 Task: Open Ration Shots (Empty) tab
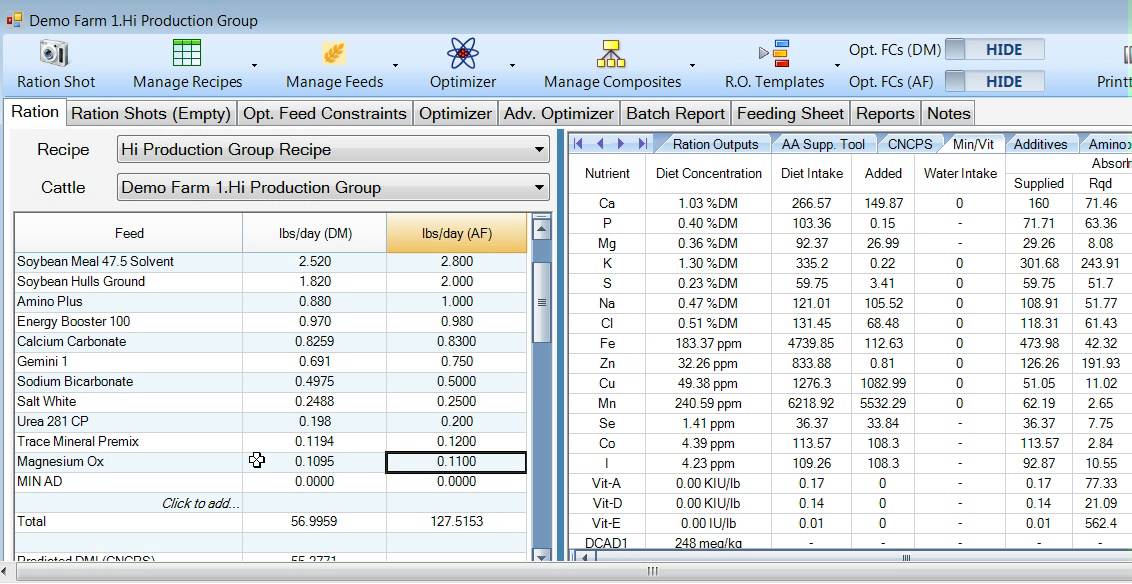coord(152,114)
